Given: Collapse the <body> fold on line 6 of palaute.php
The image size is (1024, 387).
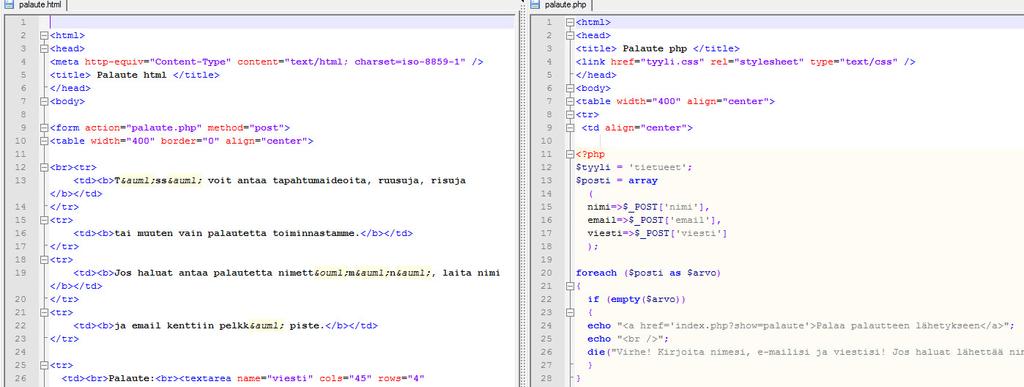Looking at the screenshot, I should [570, 89].
